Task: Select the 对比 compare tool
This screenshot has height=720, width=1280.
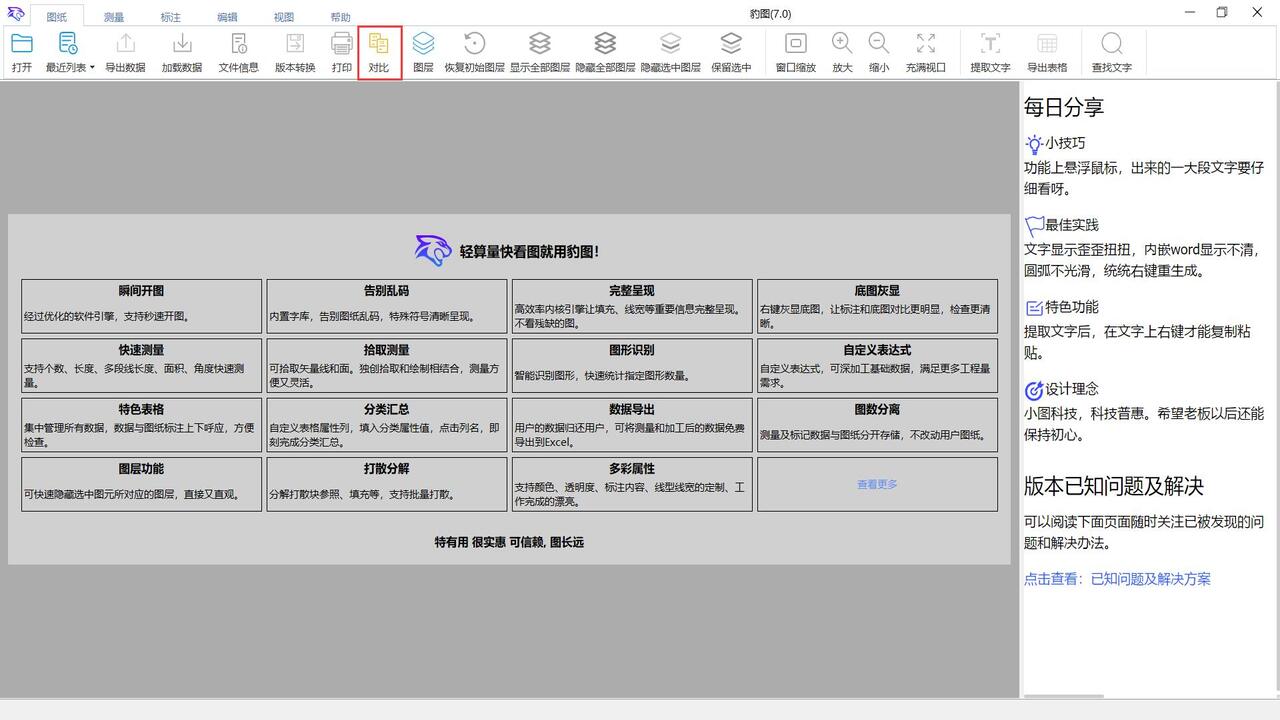Action: point(379,53)
